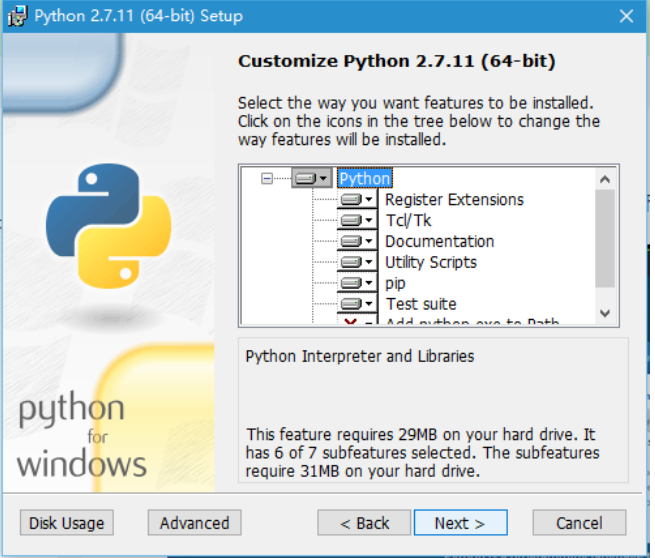Proceed with the Next > button
The height and width of the screenshot is (558, 655).
461,522
